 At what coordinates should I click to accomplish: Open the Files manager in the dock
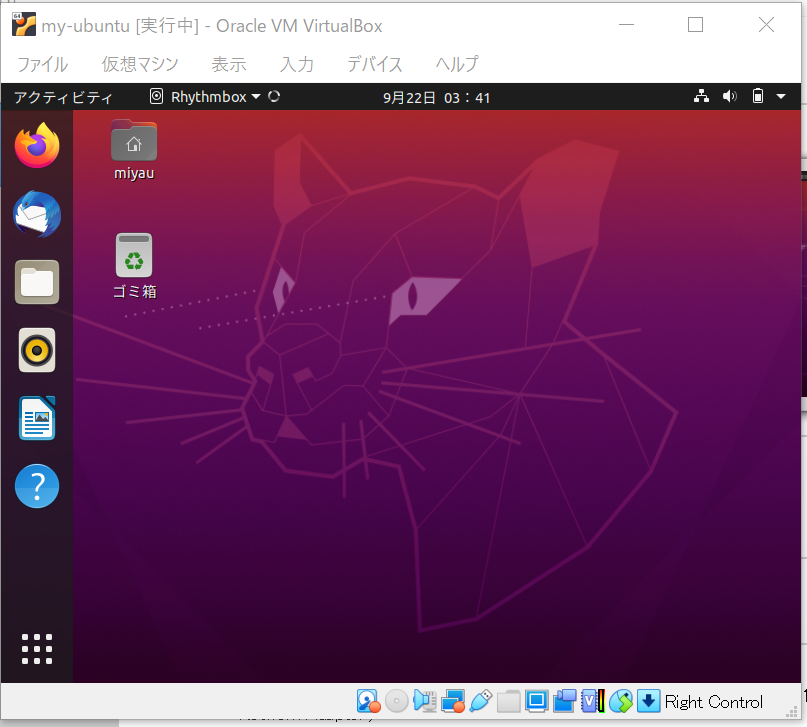pos(37,282)
